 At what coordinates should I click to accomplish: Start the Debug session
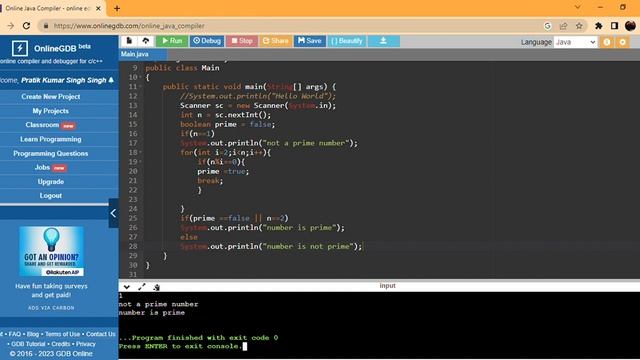click(x=207, y=41)
